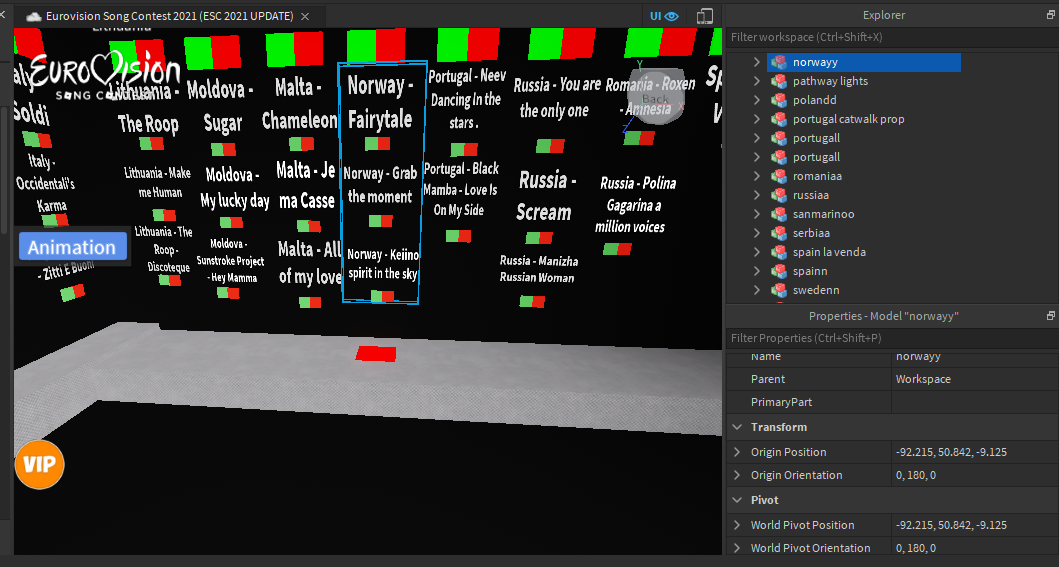1059x567 pixels.
Task: Click the Filter Properties search field
Action: [x=892, y=338]
